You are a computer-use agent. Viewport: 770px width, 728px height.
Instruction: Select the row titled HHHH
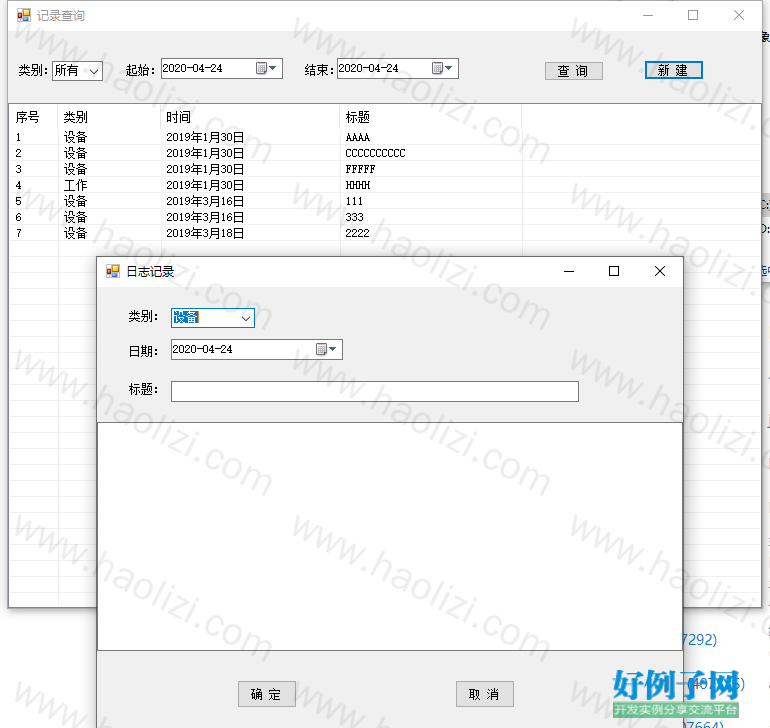click(x=385, y=185)
